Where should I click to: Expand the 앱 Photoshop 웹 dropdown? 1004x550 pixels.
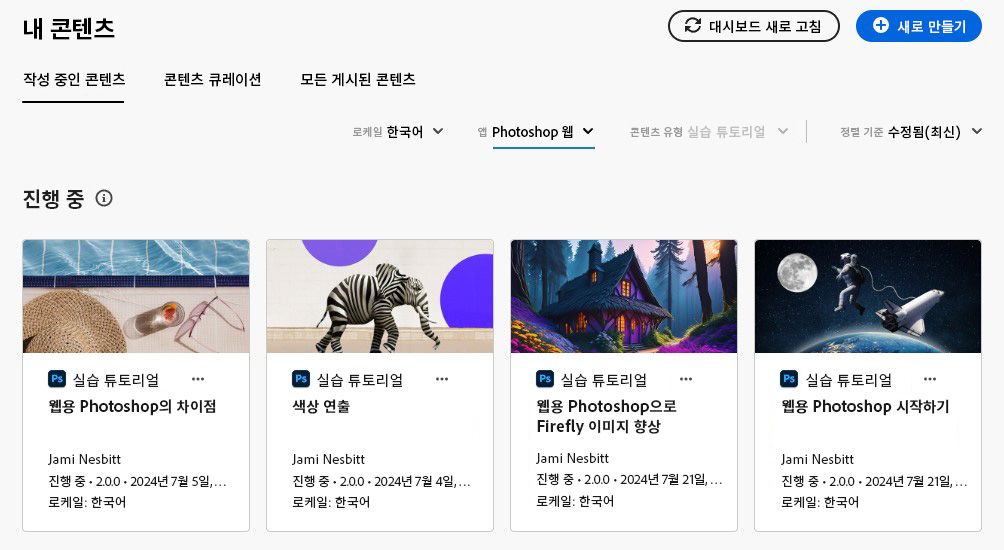click(536, 132)
